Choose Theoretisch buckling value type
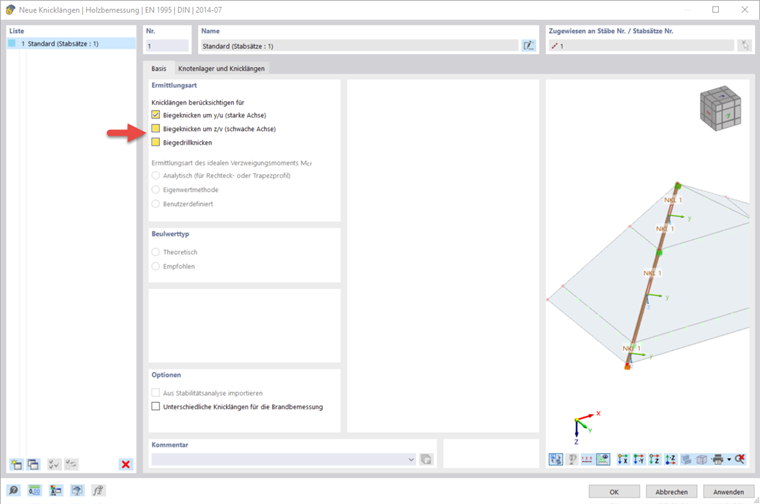 point(156,252)
